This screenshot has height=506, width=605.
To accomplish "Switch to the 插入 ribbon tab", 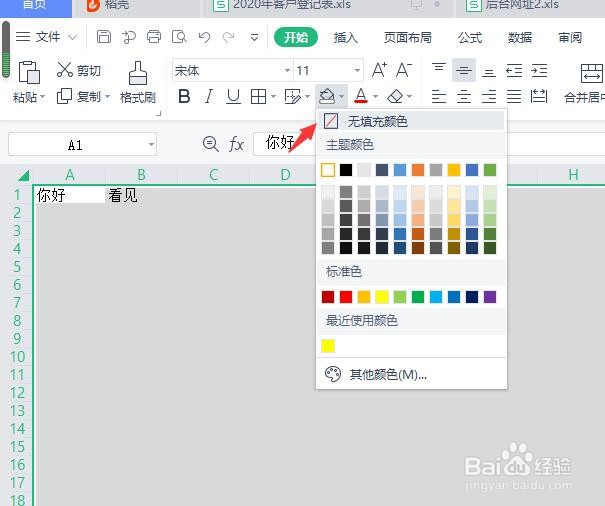I will (345, 37).
